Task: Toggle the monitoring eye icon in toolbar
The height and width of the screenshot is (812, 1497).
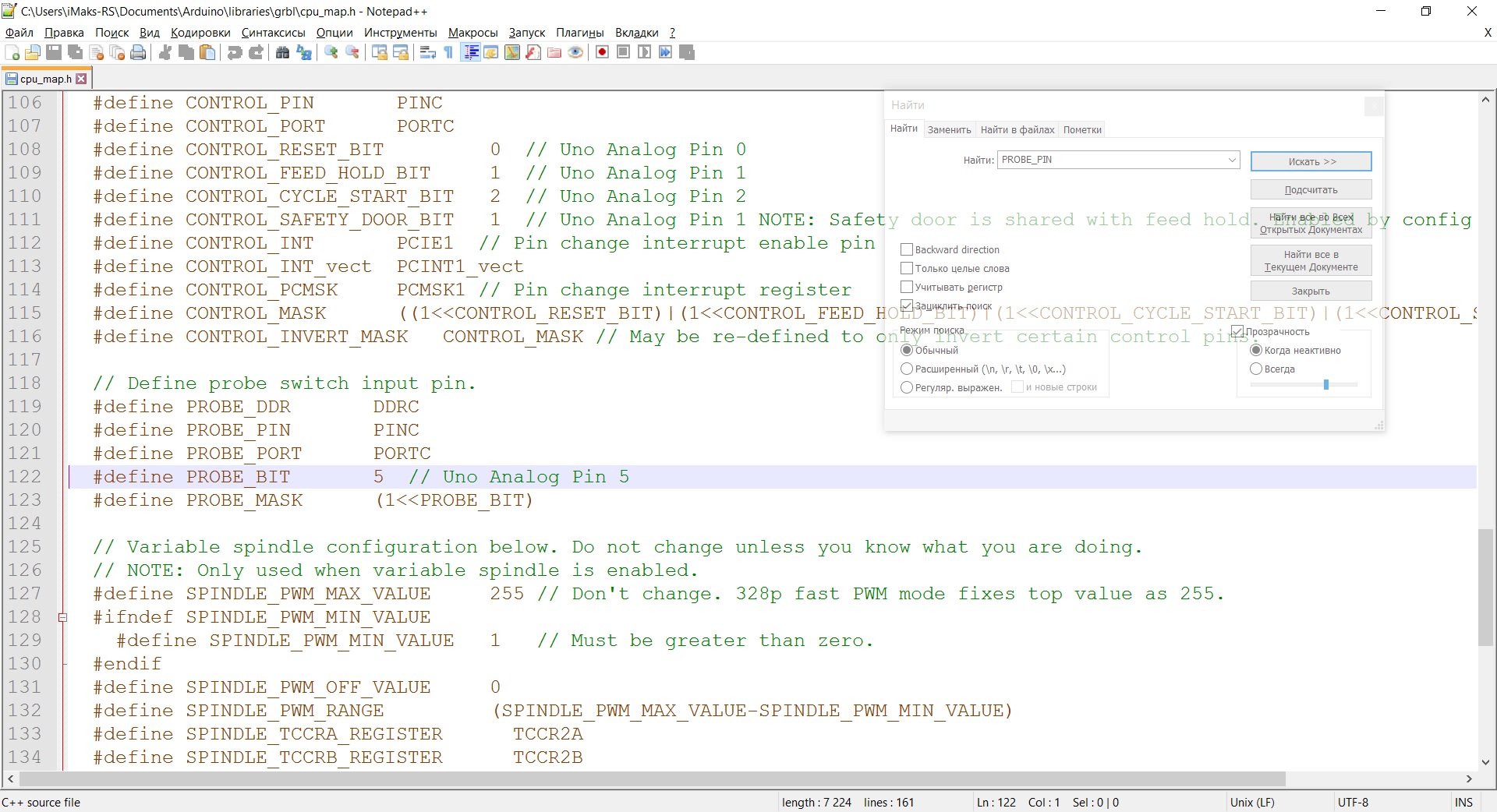Action: pyautogui.click(x=575, y=52)
